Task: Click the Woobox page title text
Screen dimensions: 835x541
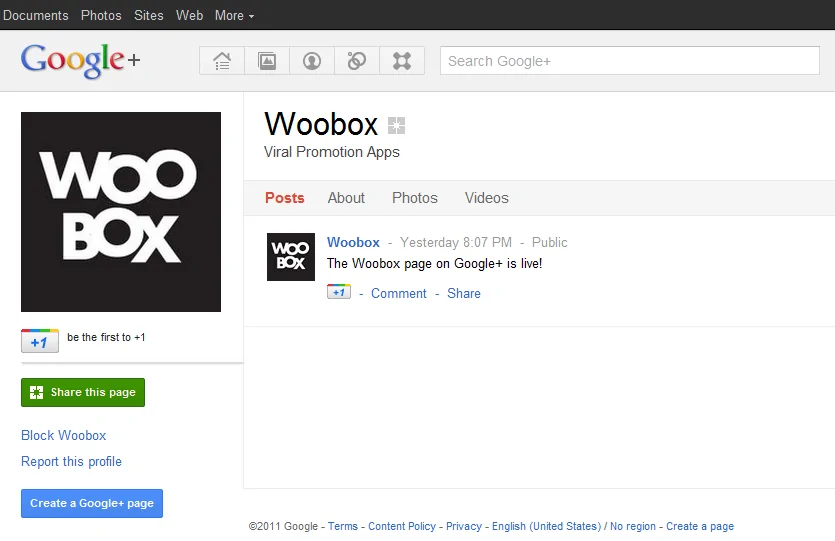Action: point(321,124)
